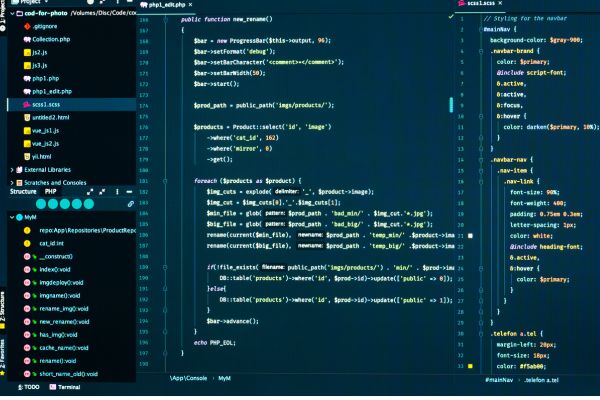Open the TODO tool window
Image resolution: width=600 pixels, height=400 pixels.
point(28,386)
